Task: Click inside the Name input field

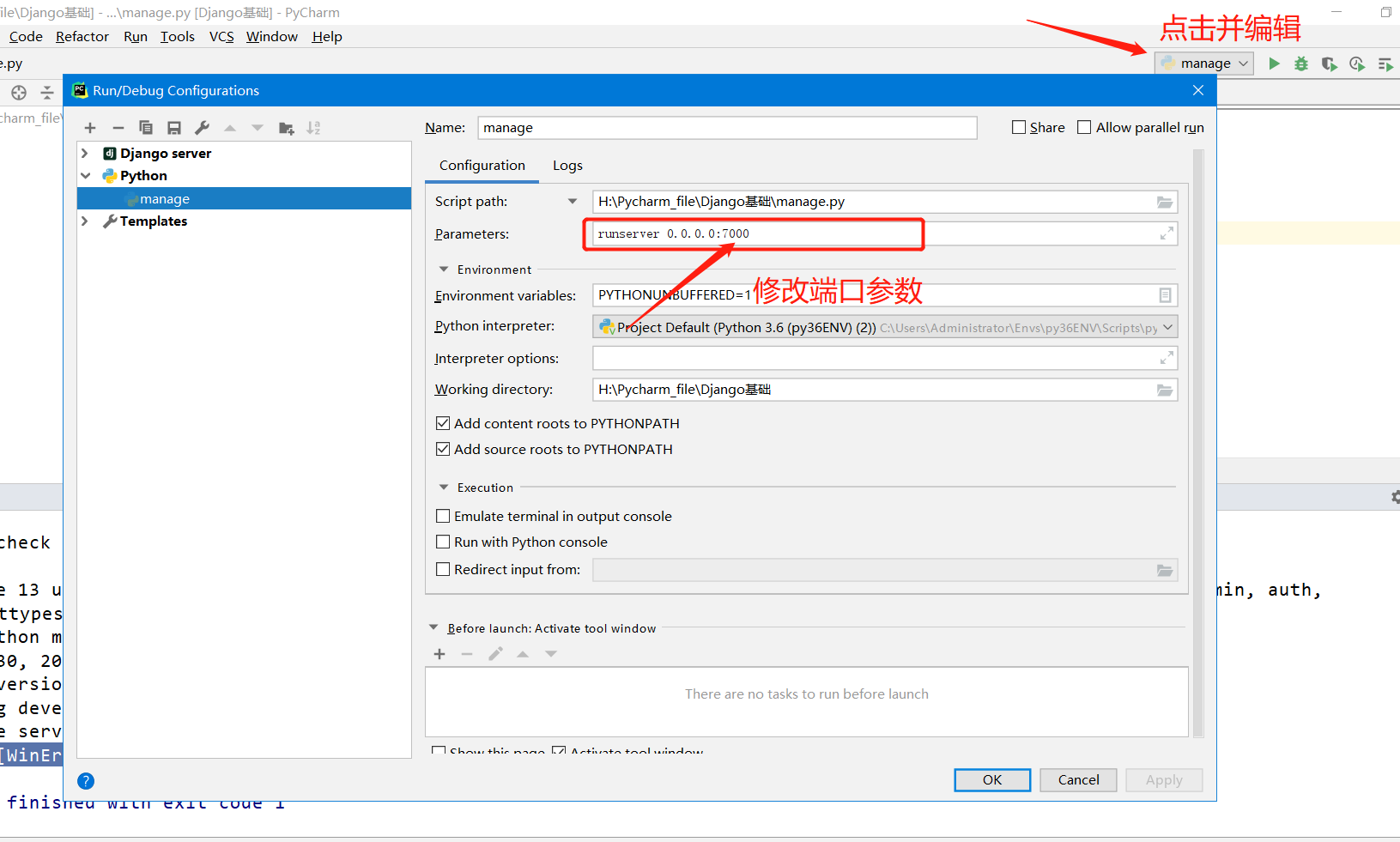Action: [726, 127]
